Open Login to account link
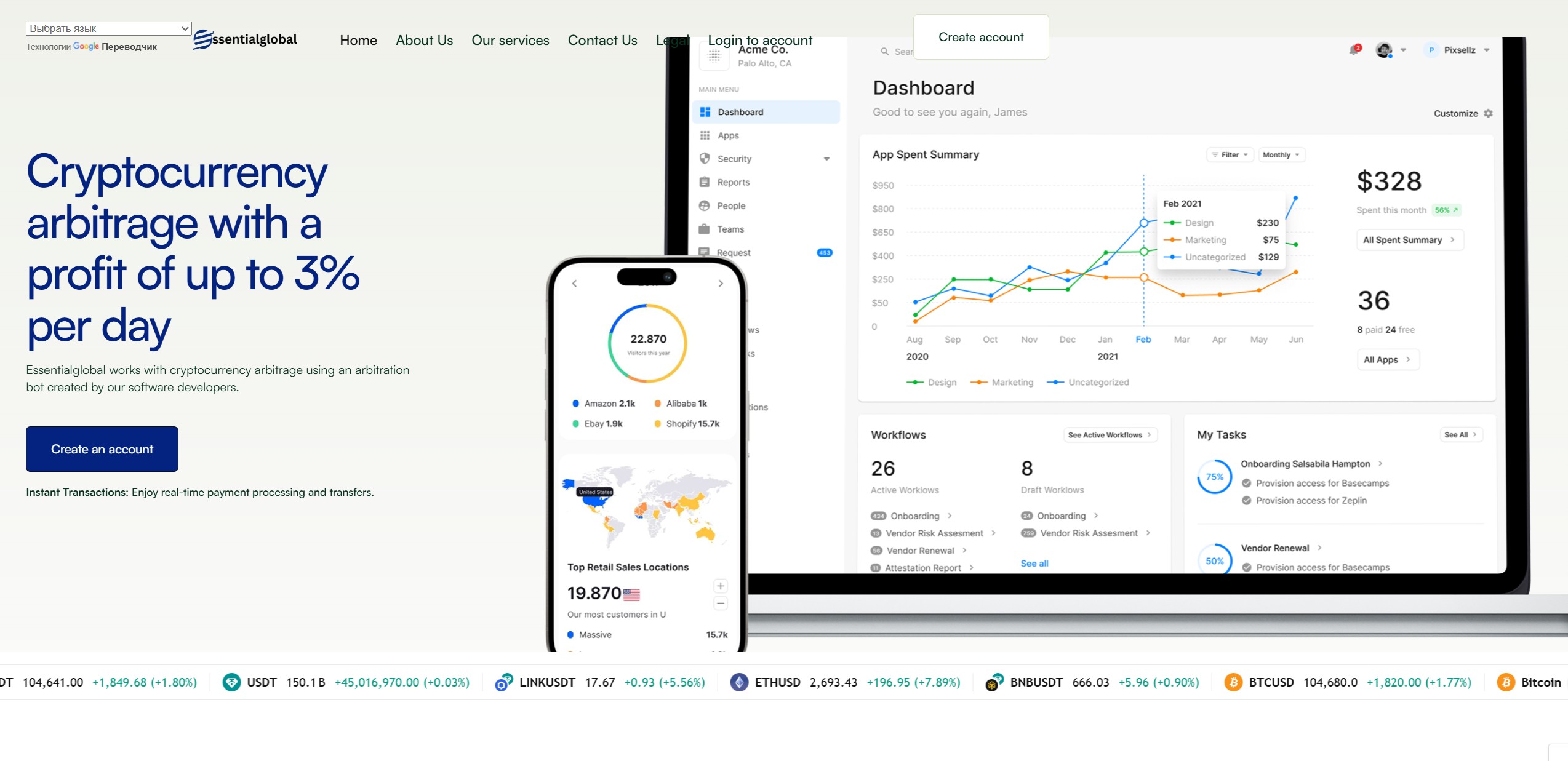Viewport: 1568px width, 761px height. tap(760, 41)
